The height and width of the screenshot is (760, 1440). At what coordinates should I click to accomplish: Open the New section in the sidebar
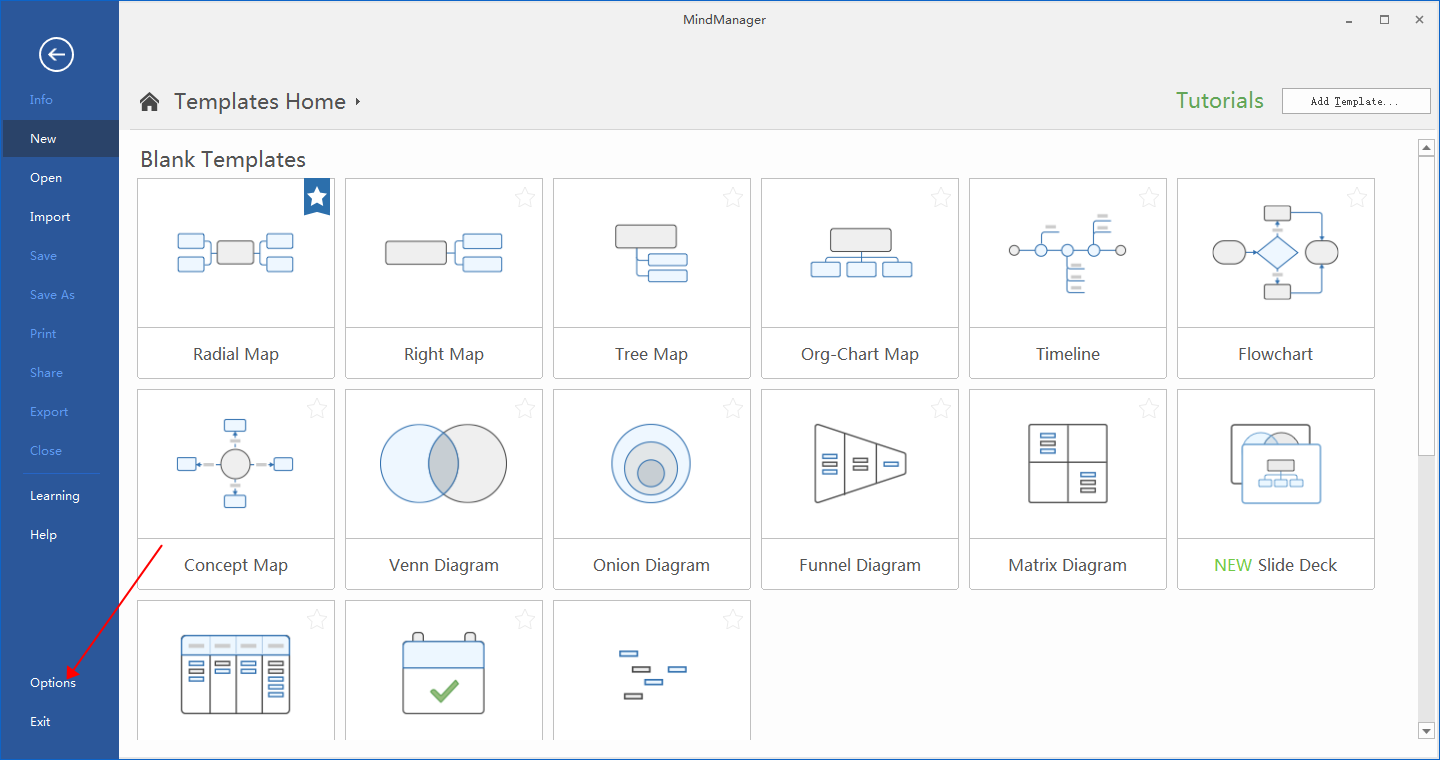coord(43,138)
